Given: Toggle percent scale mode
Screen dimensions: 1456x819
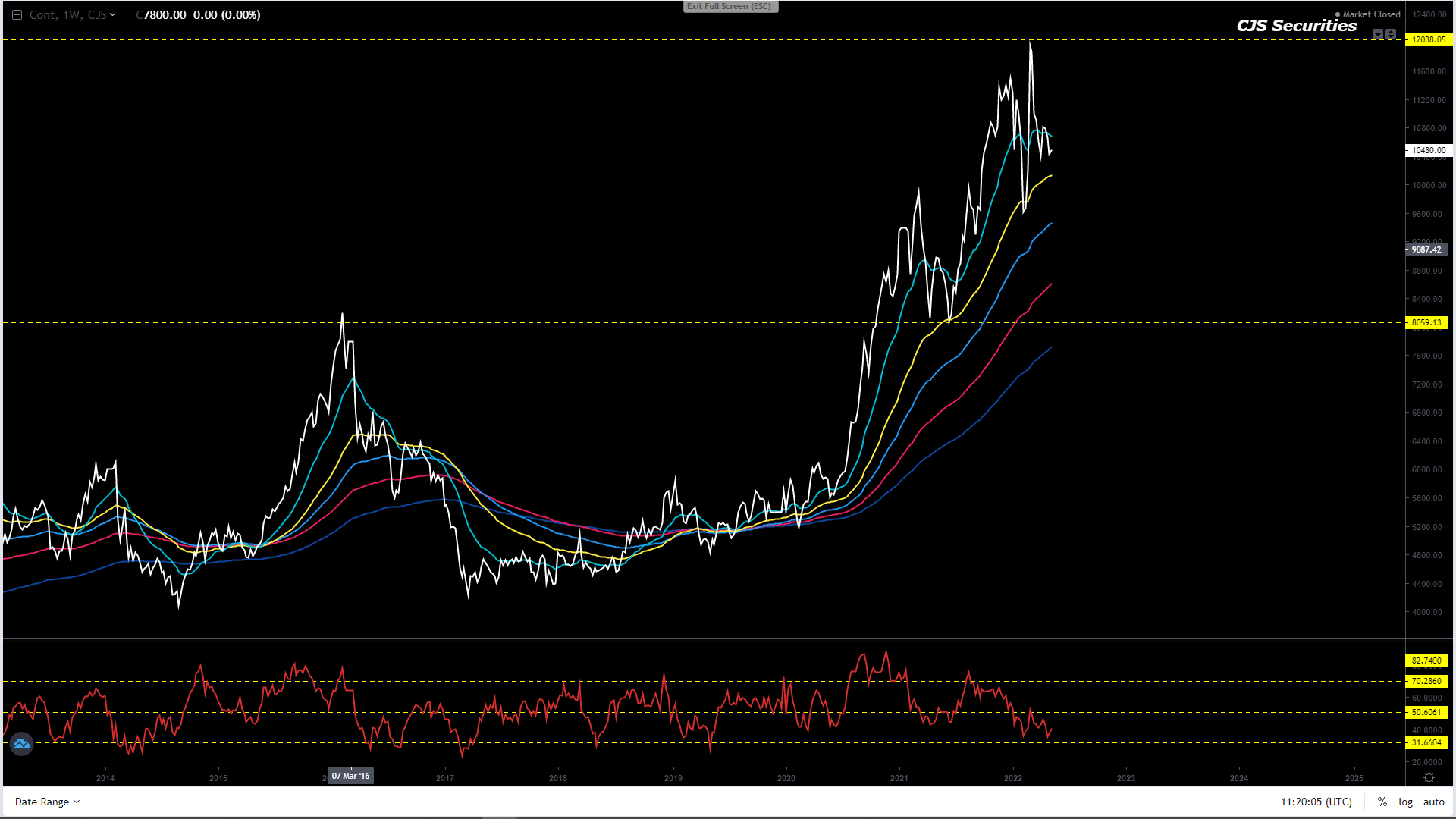Looking at the screenshot, I should 1382,802.
